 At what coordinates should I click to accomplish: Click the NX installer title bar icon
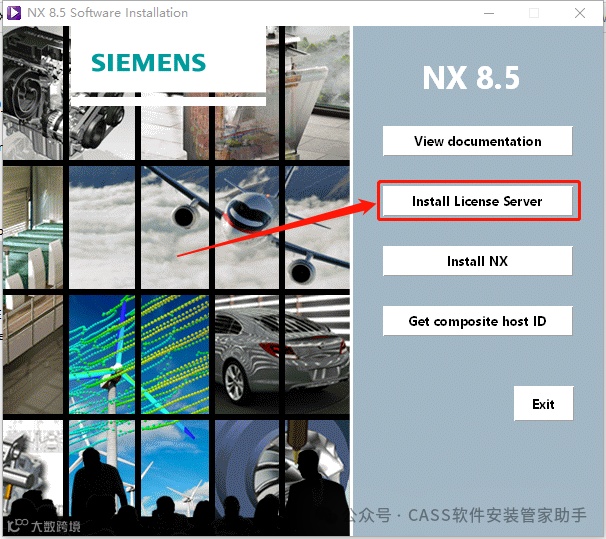pyautogui.click(x=14, y=13)
